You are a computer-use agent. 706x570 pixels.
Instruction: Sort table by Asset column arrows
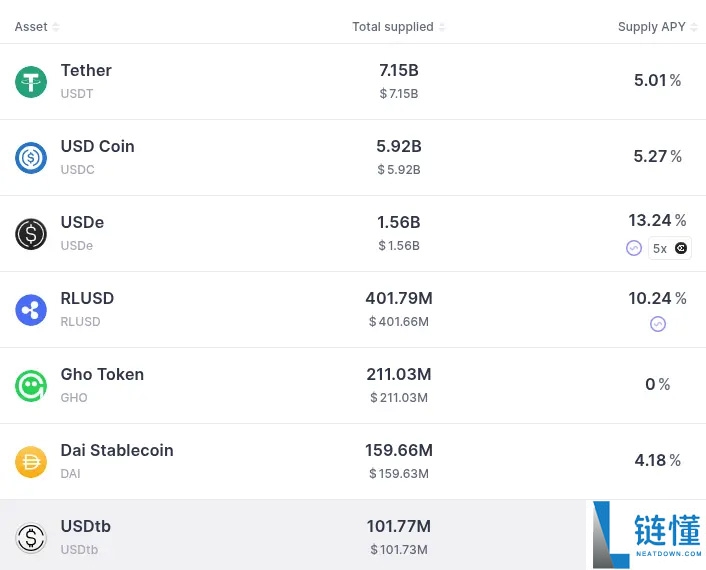(x=56, y=27)
